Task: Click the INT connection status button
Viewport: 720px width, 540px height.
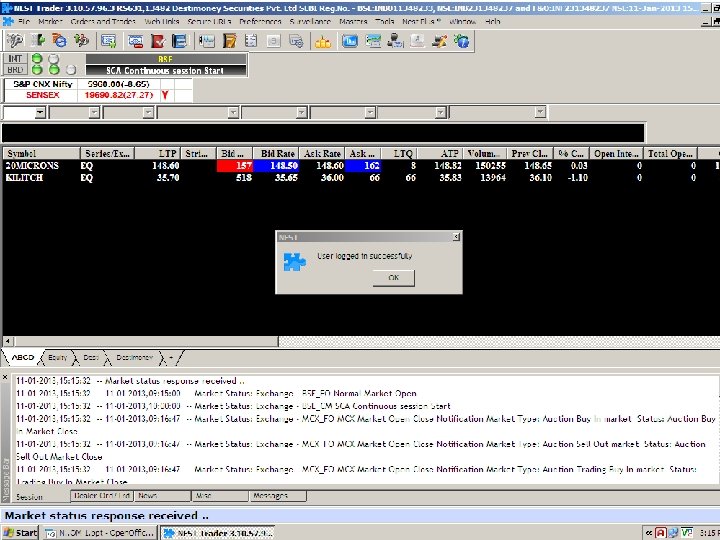Action: point(15,58)
